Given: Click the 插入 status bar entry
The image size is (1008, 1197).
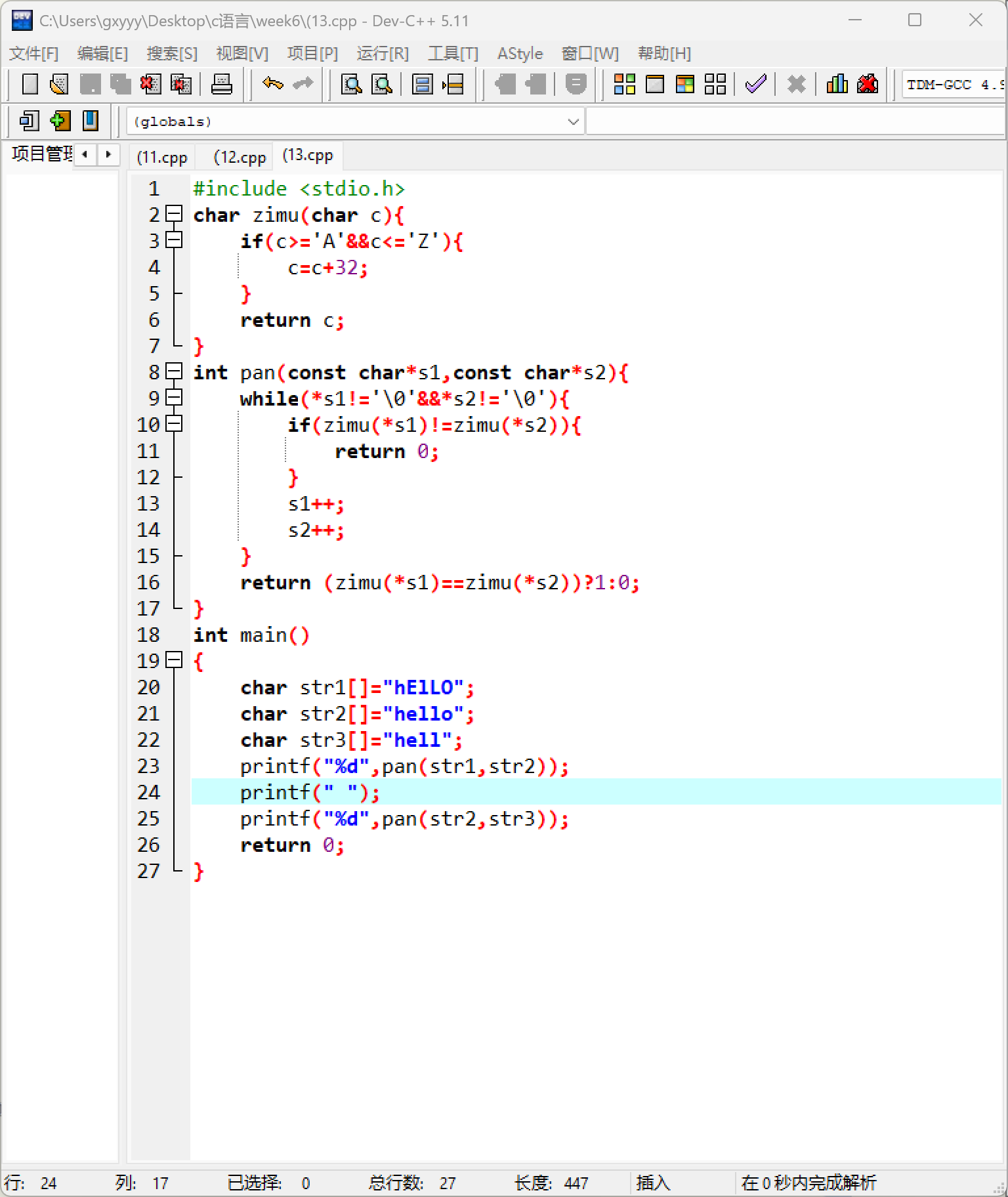Looking at the screenshot, I should [653, 1183].
